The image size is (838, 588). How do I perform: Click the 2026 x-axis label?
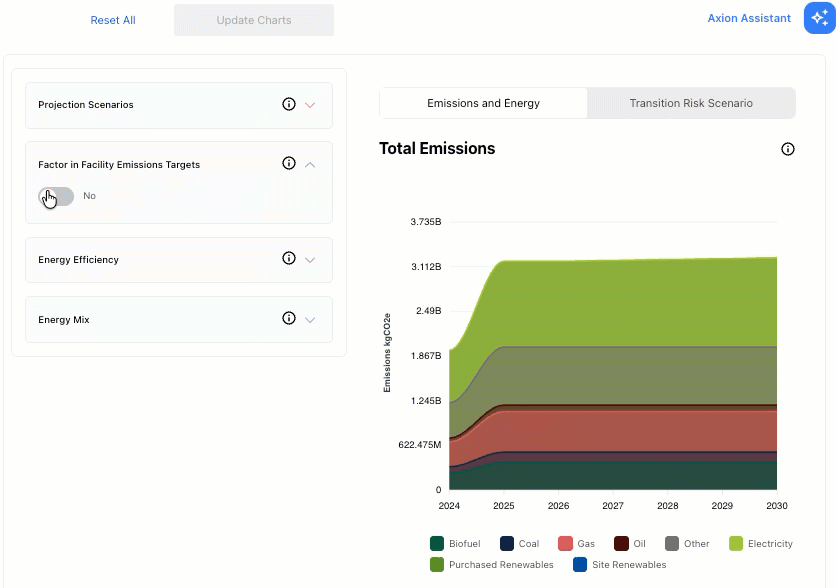[558, 506]
